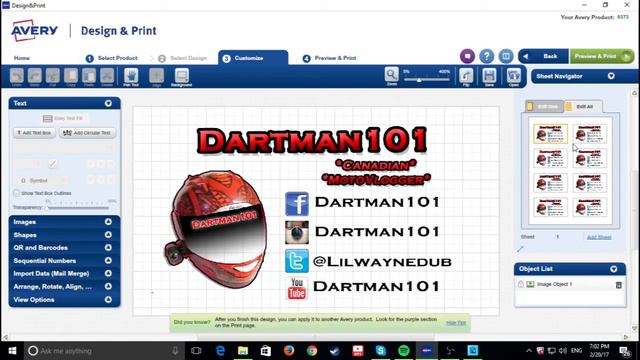This screenshot has height=360, width=640.
Task: Expand Sequential Numbers panel
Action: pyautogui.click(x=108, y=260)
